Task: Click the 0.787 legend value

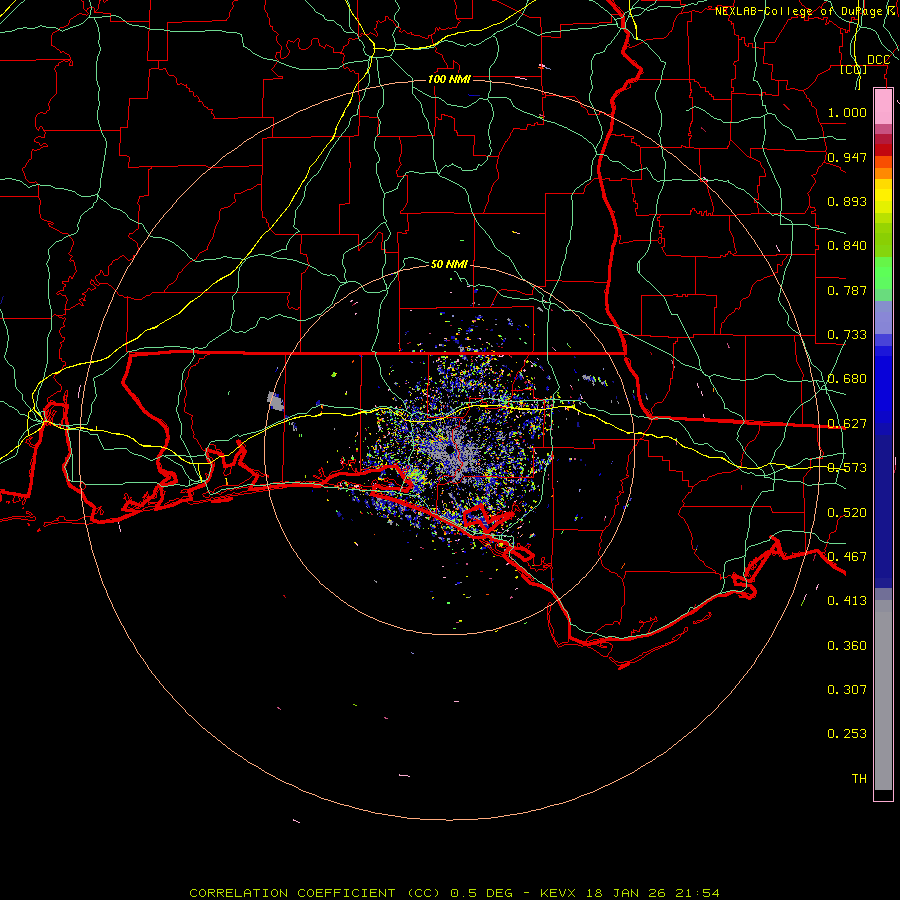Action: (x=847, y=290)
